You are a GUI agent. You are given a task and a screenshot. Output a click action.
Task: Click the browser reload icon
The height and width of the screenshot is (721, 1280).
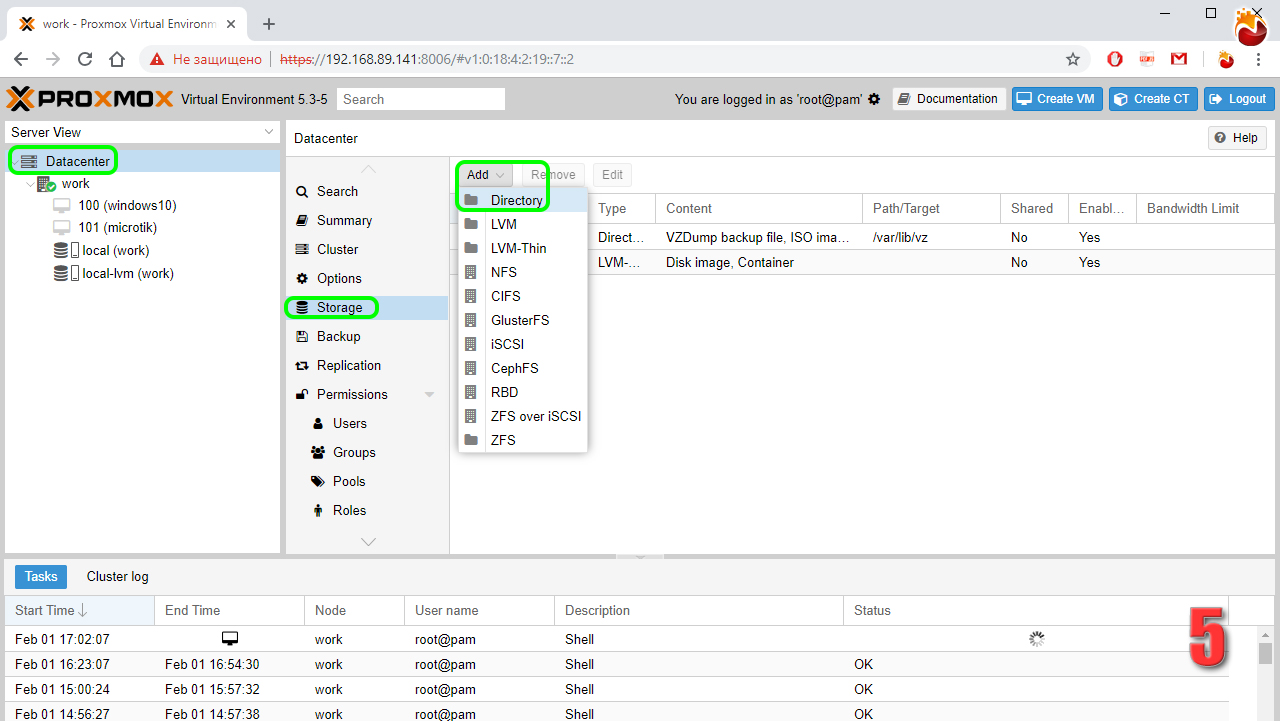[x=85, y=59]
